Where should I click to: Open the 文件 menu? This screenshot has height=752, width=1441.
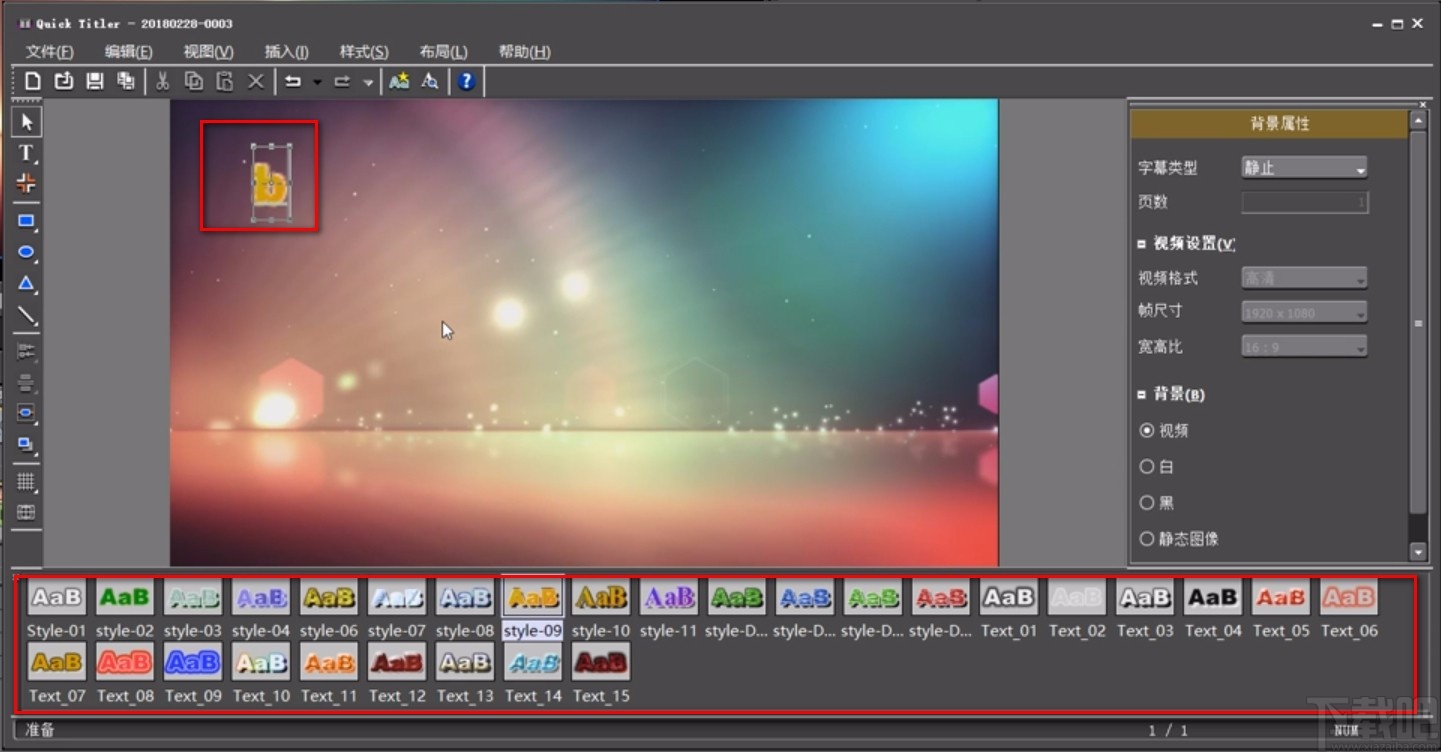49,52
